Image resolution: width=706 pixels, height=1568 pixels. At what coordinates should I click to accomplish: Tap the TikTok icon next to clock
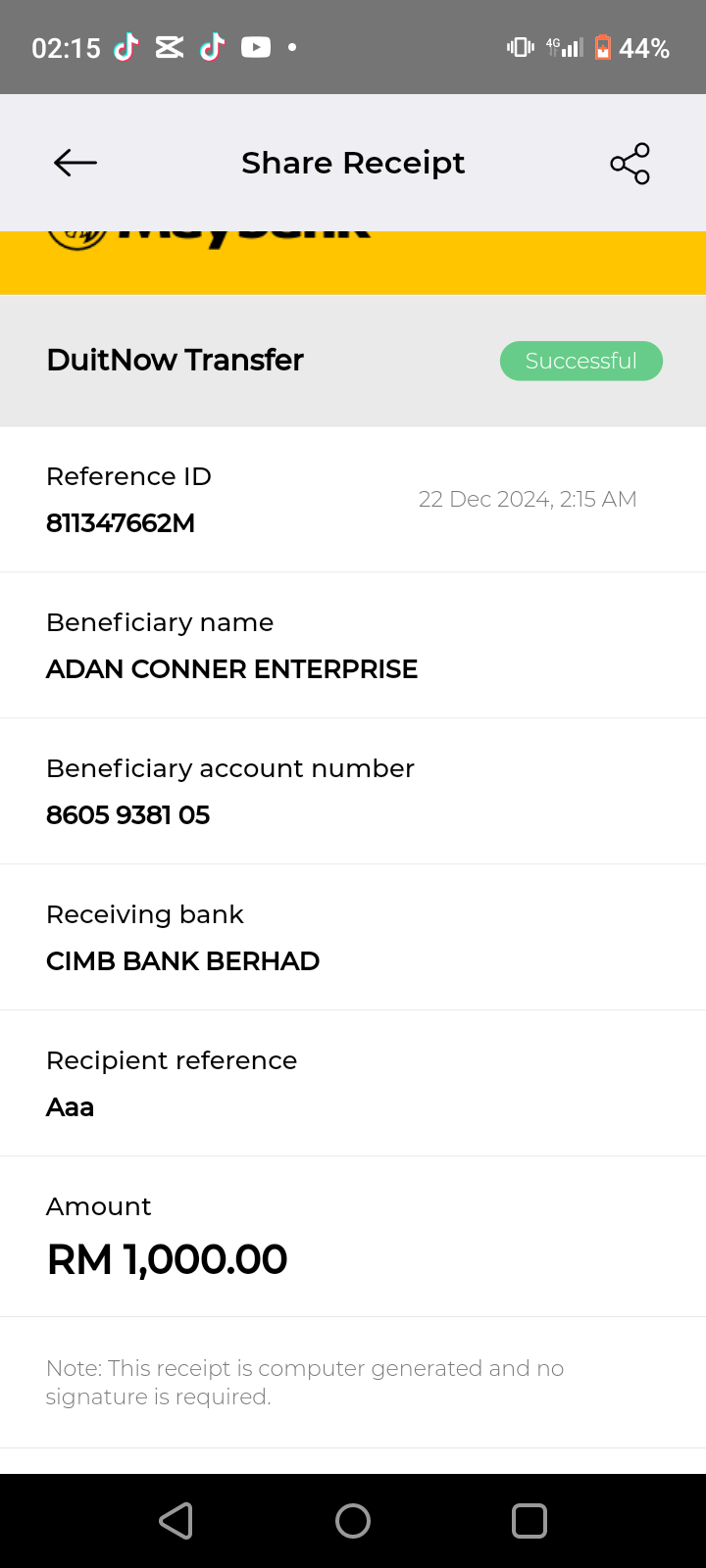(126, 47)
